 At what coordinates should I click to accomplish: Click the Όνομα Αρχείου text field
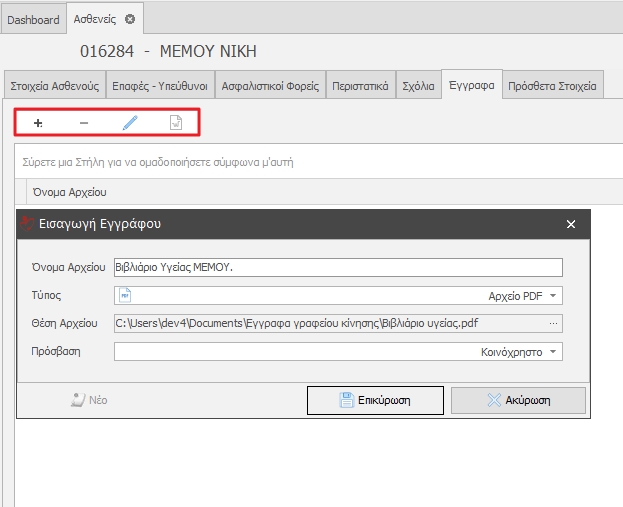point(338,268)
